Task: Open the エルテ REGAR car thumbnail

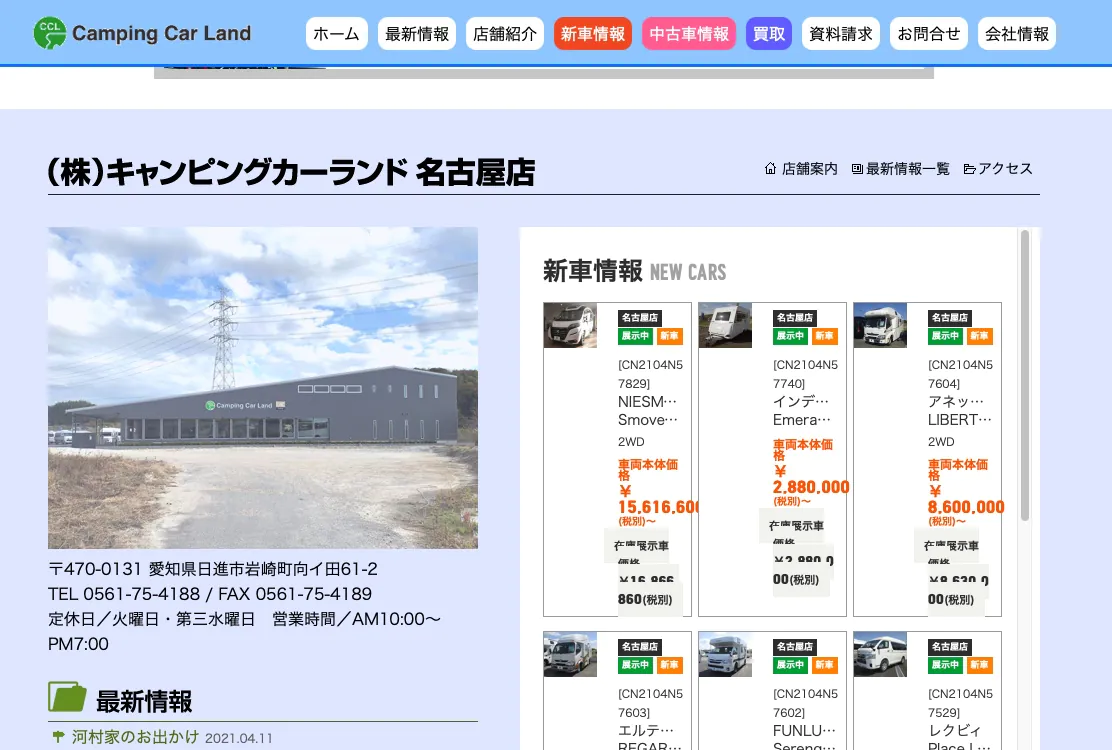Action: tap(570, 654)
